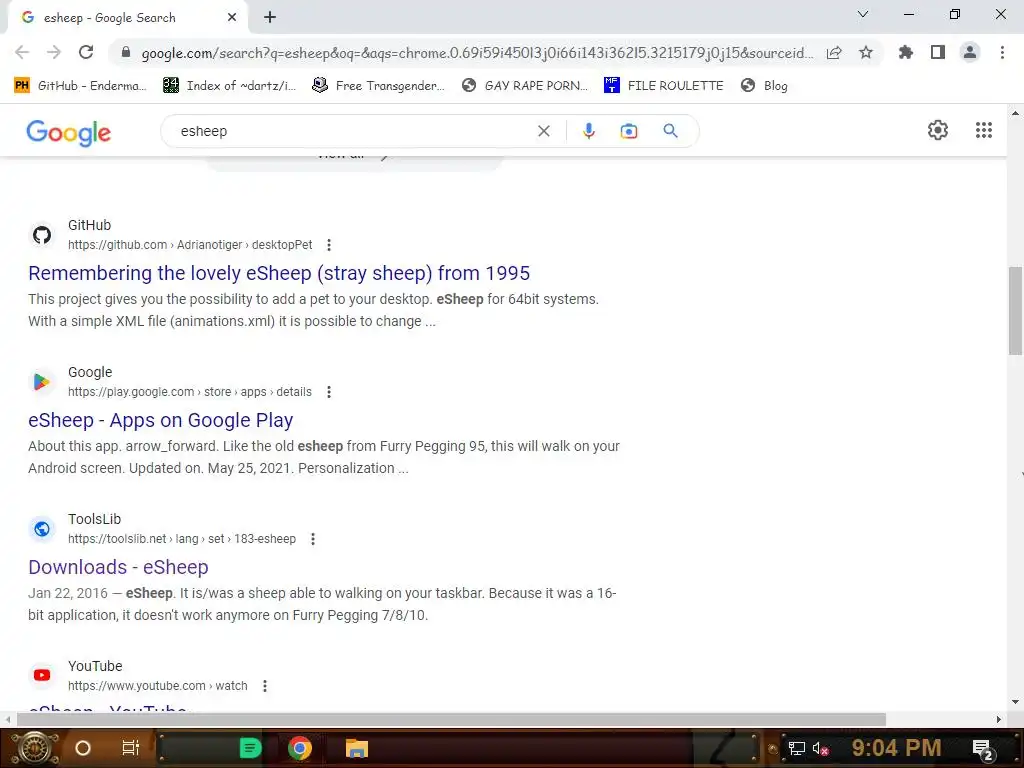Screen dimensions: 1024x768
Task: Open Task View on the taskbar
Action: 131,748
